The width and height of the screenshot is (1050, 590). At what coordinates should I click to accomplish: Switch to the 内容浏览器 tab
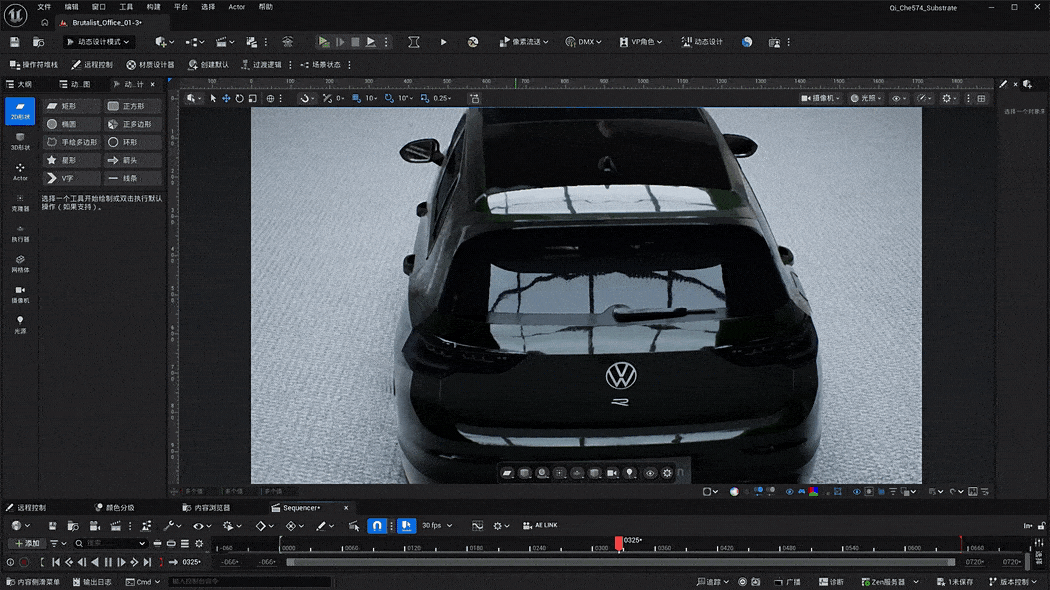click(207, 508)
